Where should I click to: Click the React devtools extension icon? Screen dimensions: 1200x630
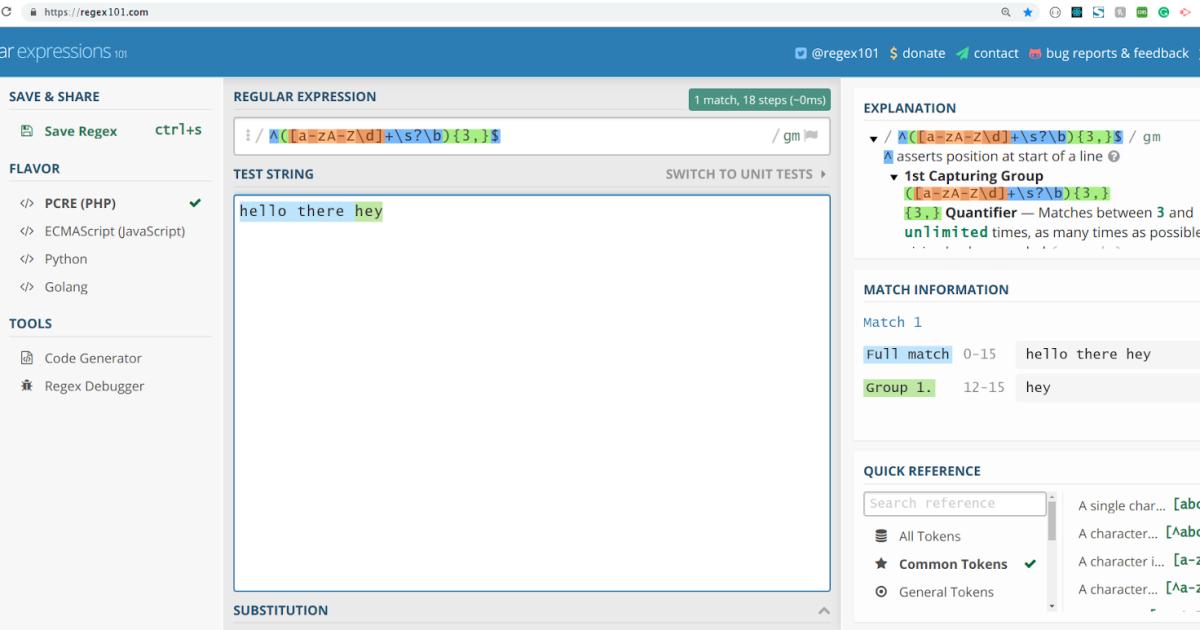coord(1076,12)
